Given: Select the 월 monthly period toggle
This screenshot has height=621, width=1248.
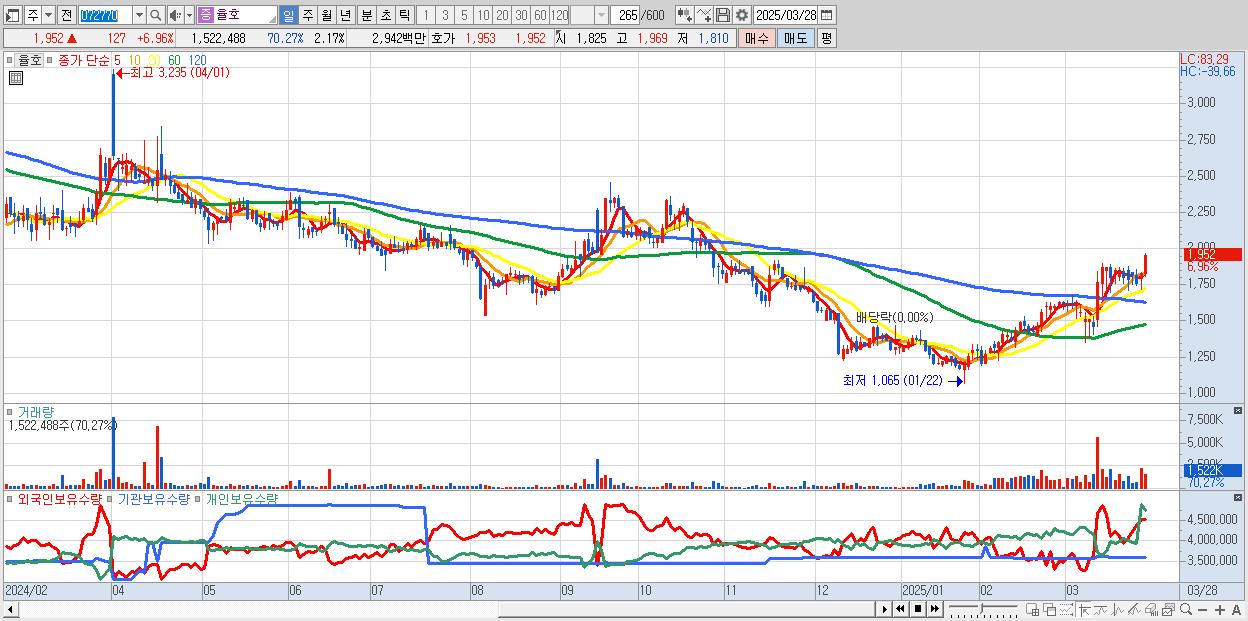Looking at the screenshot, I should click(326, 15).
